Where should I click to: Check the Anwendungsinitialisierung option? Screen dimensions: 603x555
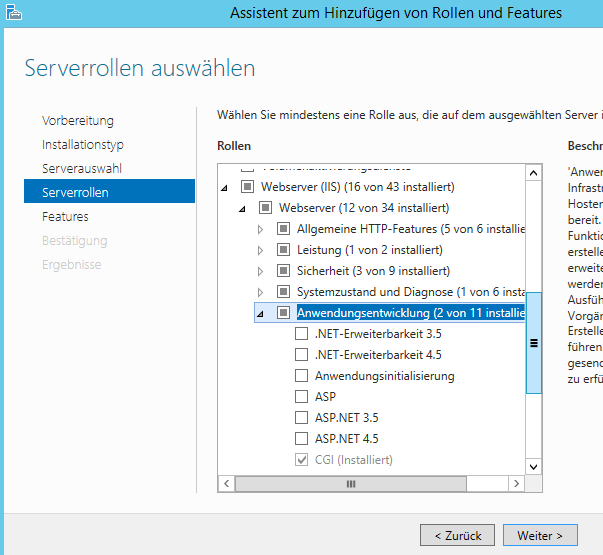tap(302, 375)
